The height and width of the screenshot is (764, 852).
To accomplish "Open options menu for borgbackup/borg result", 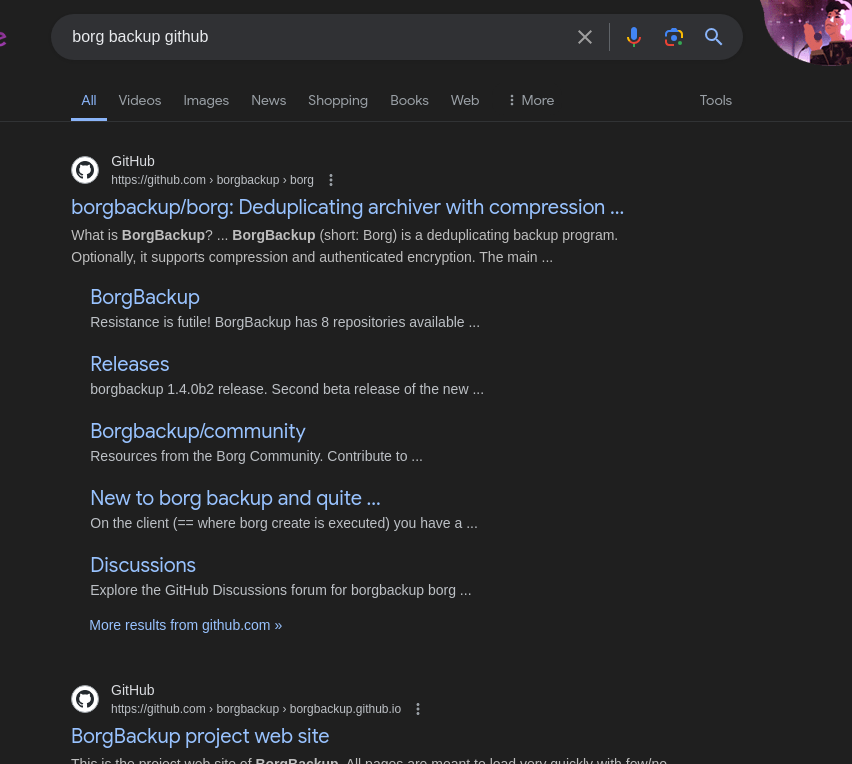I will pyautogui.click(x=331, y=180).
